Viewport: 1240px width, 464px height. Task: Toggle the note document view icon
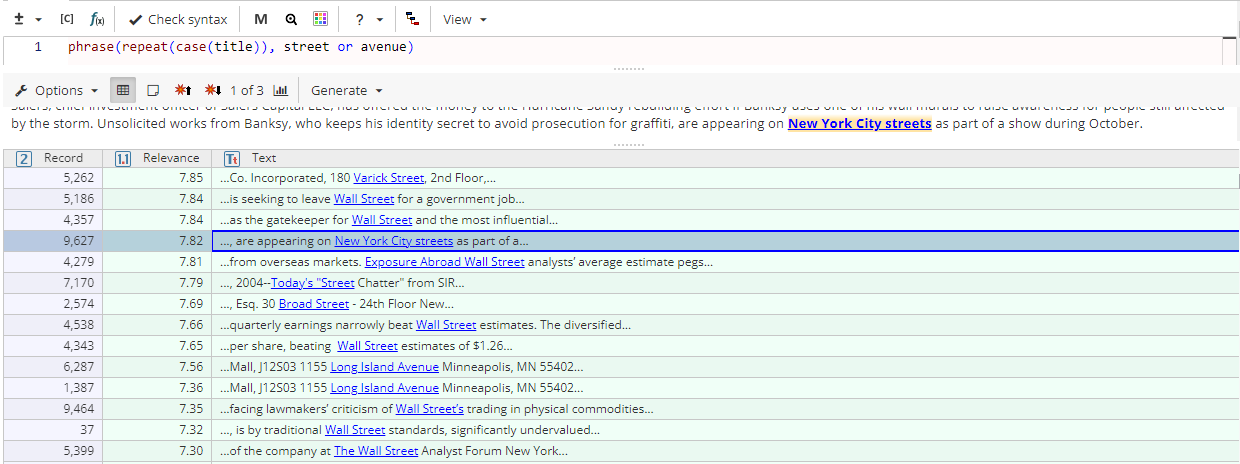[153, 90]
